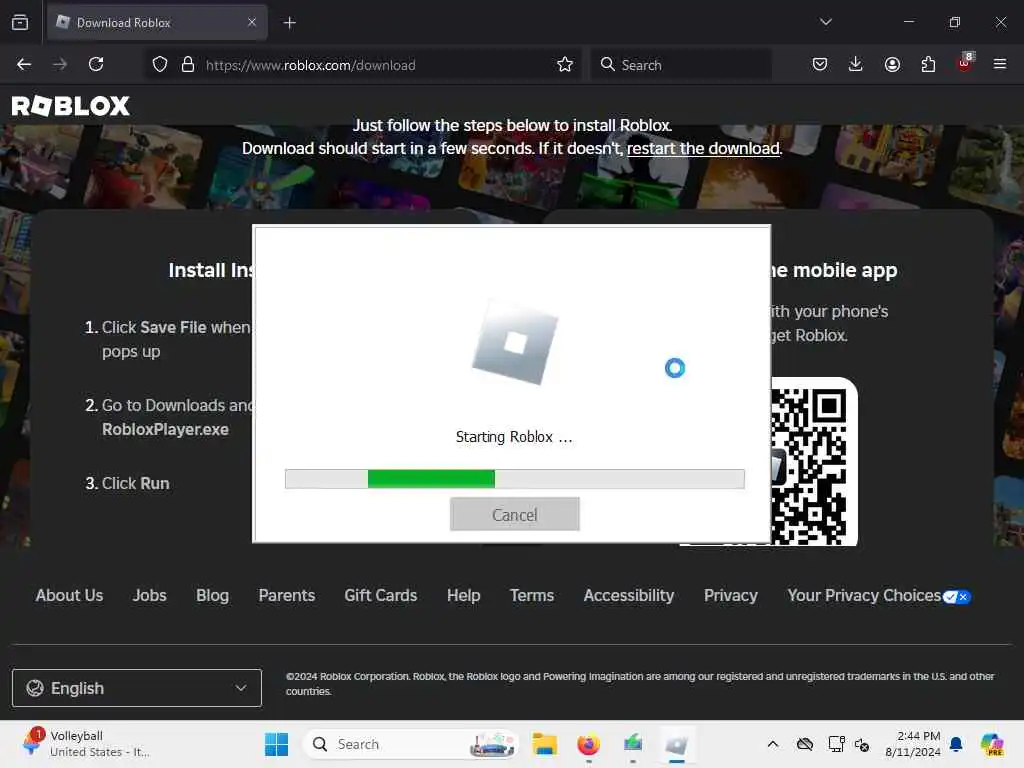
Task: Click the Roblox logo in page header
Action: tap(71, 106)
